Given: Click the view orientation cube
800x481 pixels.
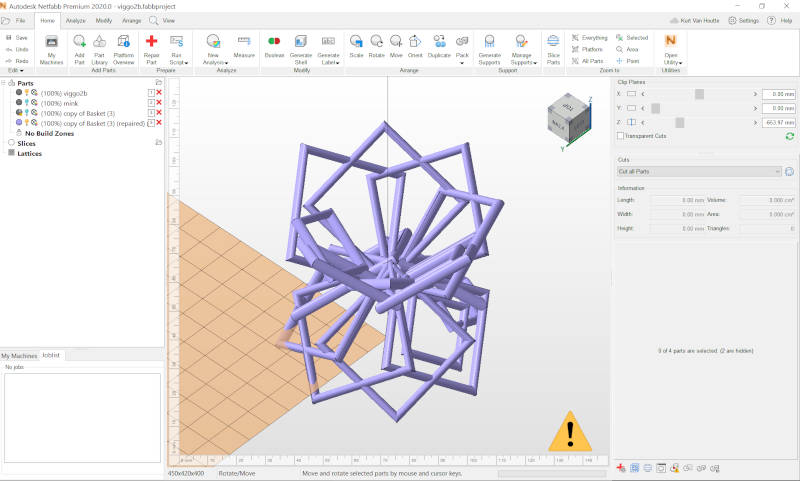Looking at the screenshot, I should 568,117.
